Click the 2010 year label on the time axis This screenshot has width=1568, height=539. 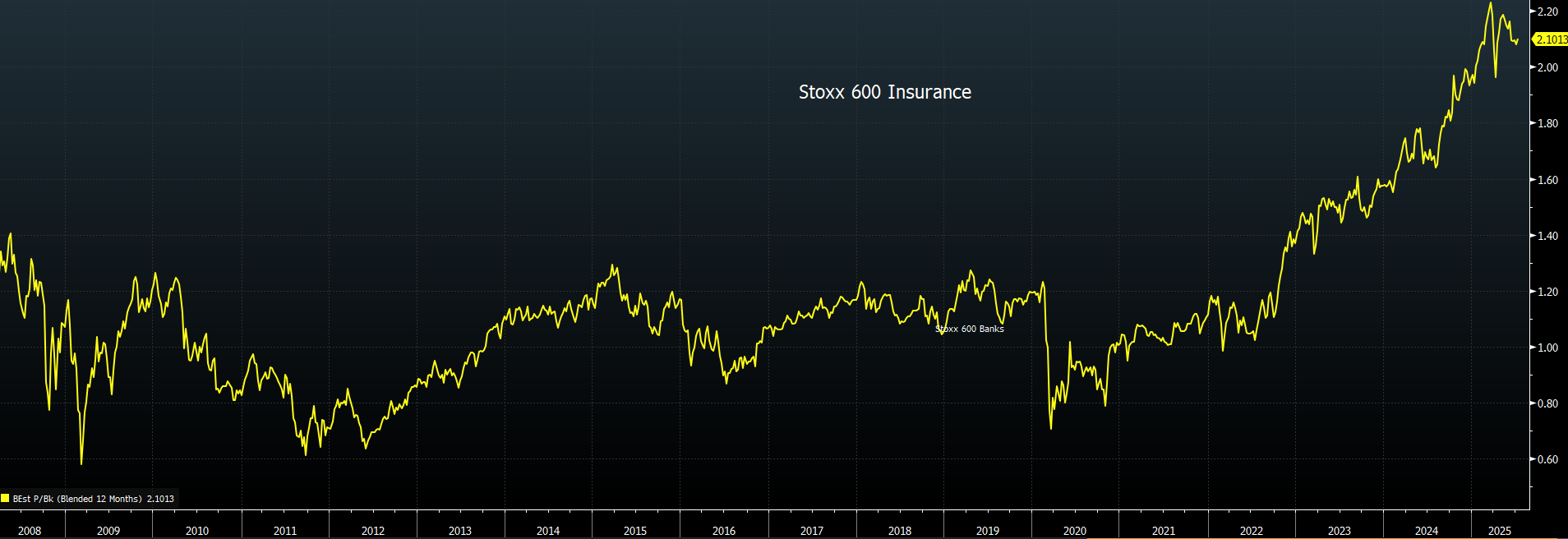(x=197, y=531)
